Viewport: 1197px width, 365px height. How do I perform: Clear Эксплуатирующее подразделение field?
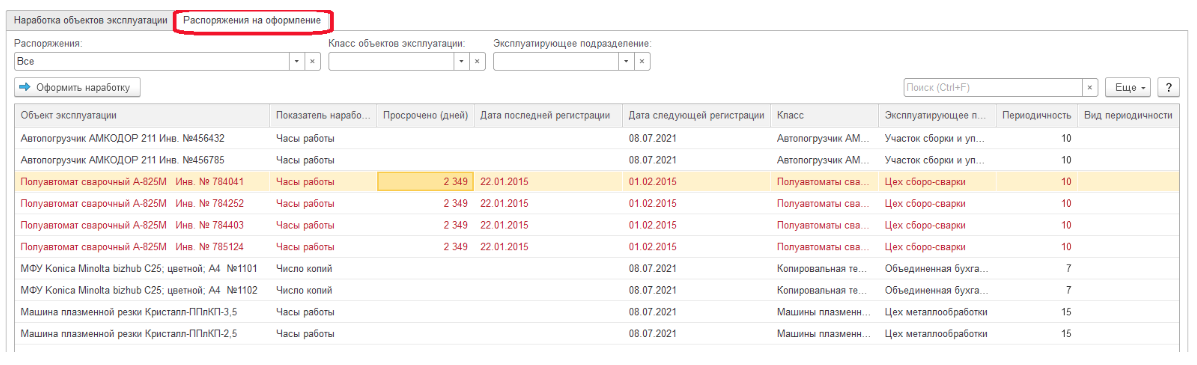point(642,61)
